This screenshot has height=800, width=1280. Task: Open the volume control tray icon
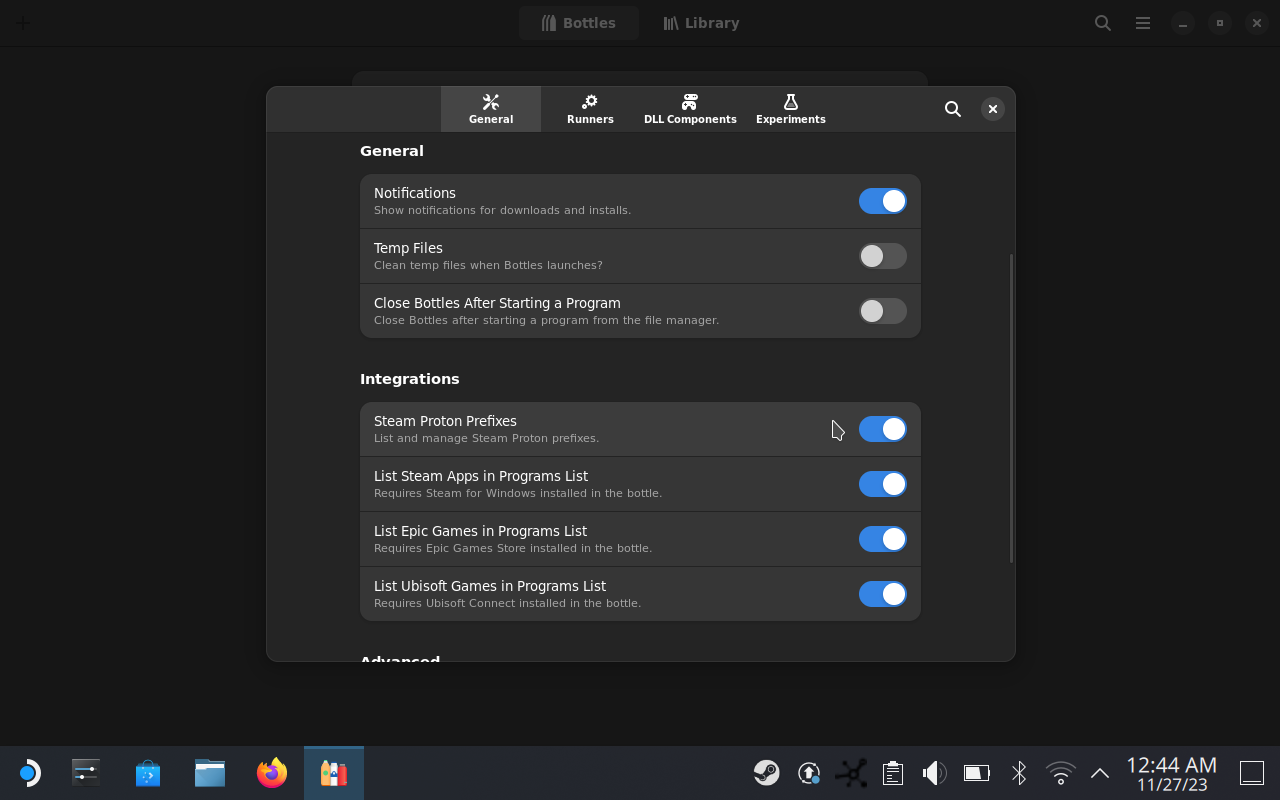click(x=934, y=773)
